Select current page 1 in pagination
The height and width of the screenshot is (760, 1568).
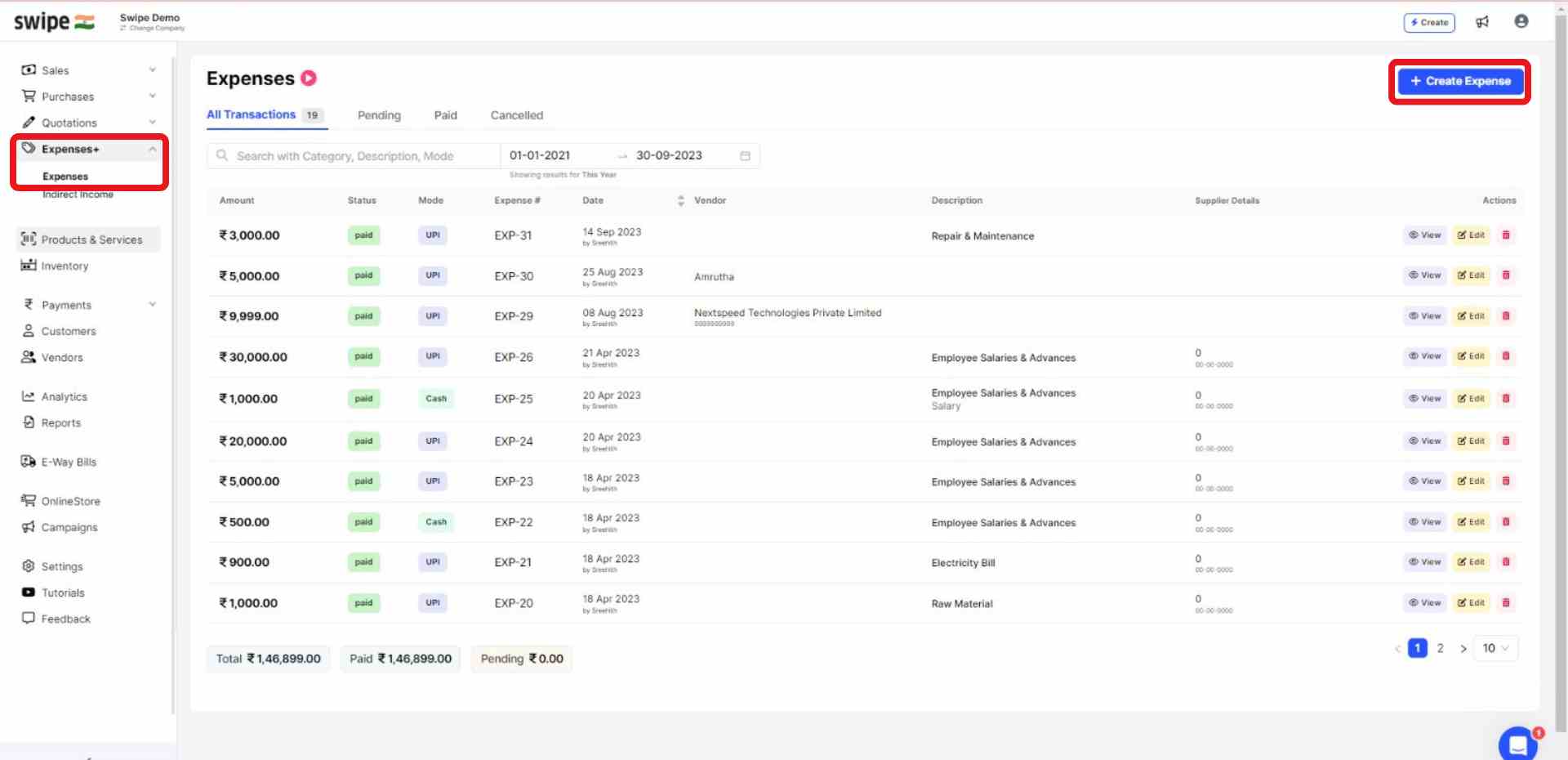pyautogui.click(x=1418, y=648)
